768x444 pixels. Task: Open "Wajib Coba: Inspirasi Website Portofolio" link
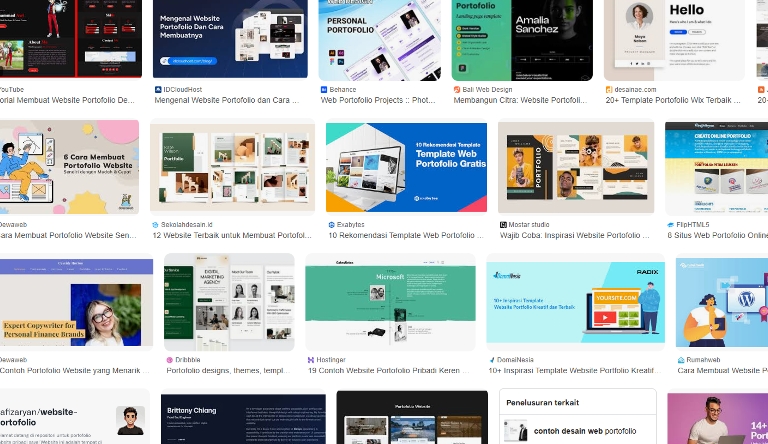(576, 236)
